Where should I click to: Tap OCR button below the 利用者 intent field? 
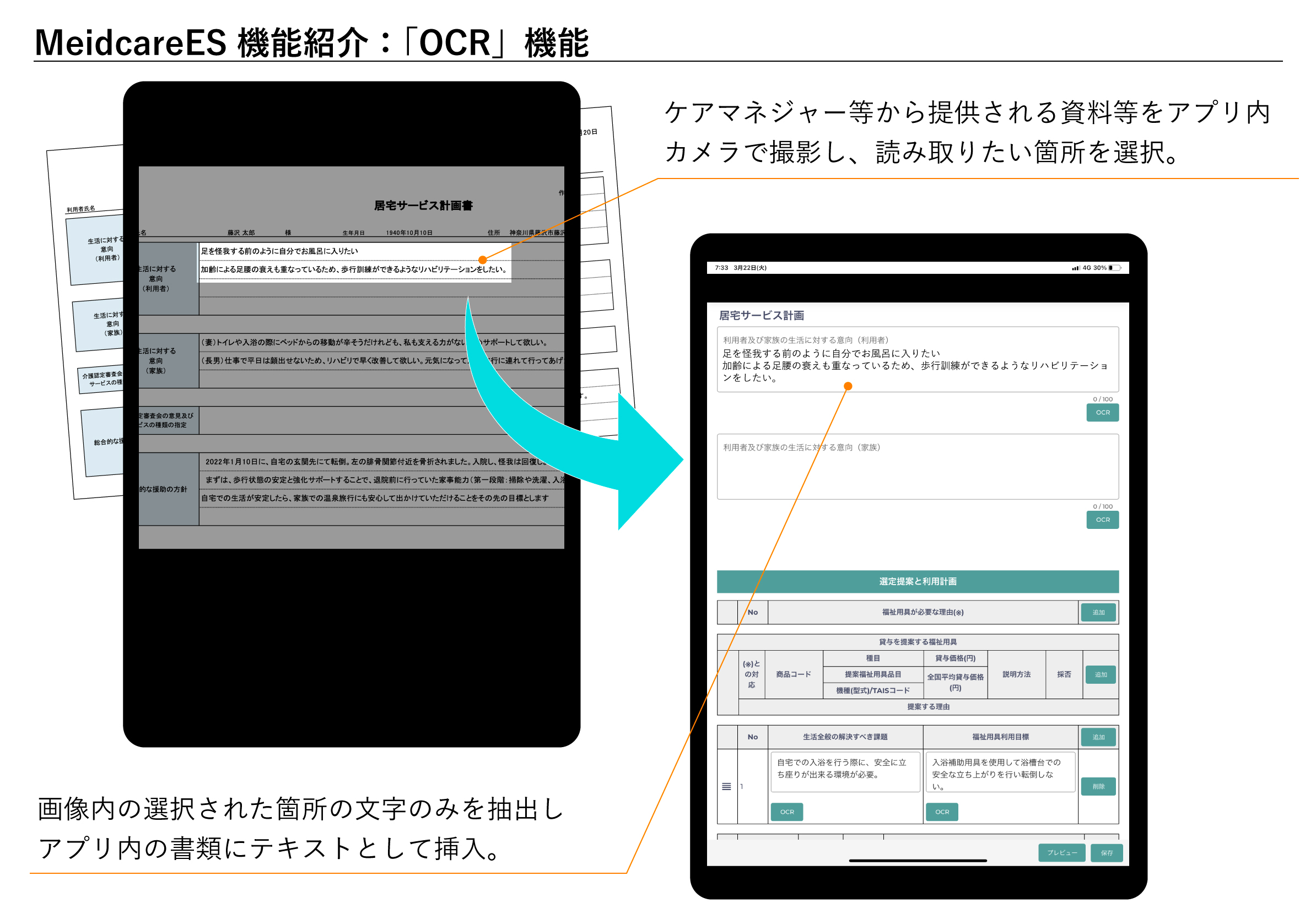coord(1102,413)
